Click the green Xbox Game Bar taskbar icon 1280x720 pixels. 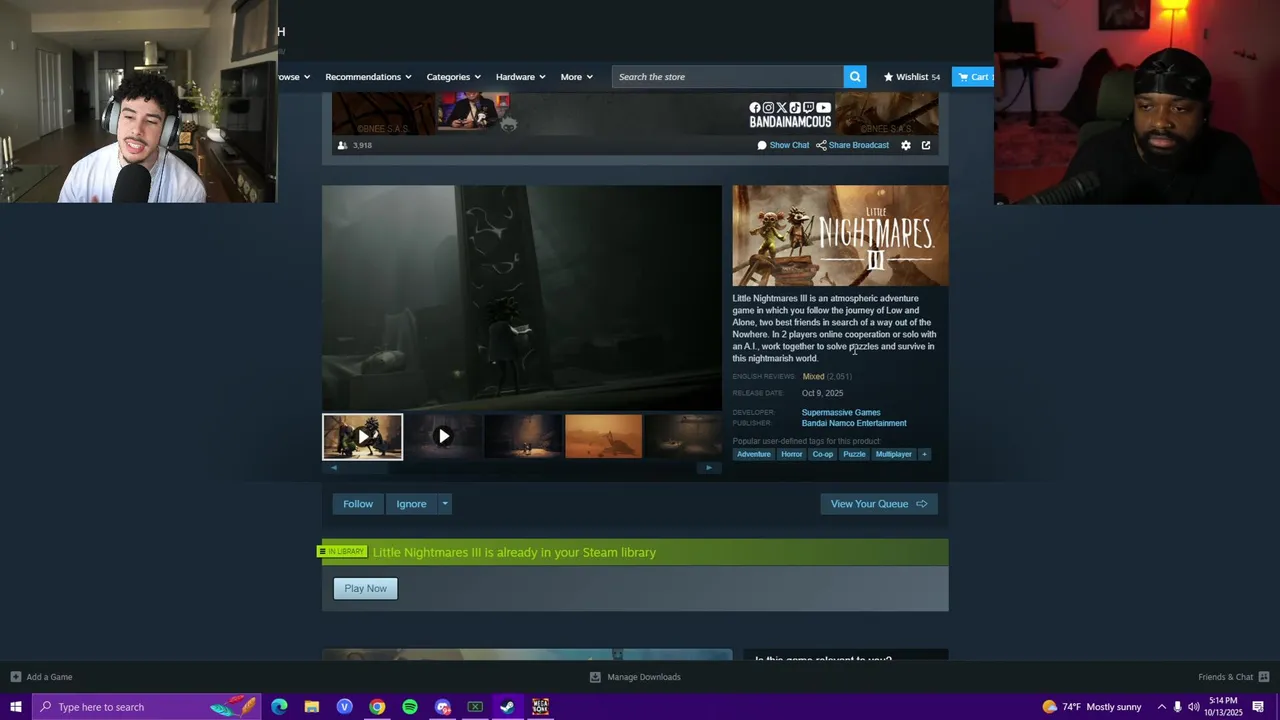(475, 707)
